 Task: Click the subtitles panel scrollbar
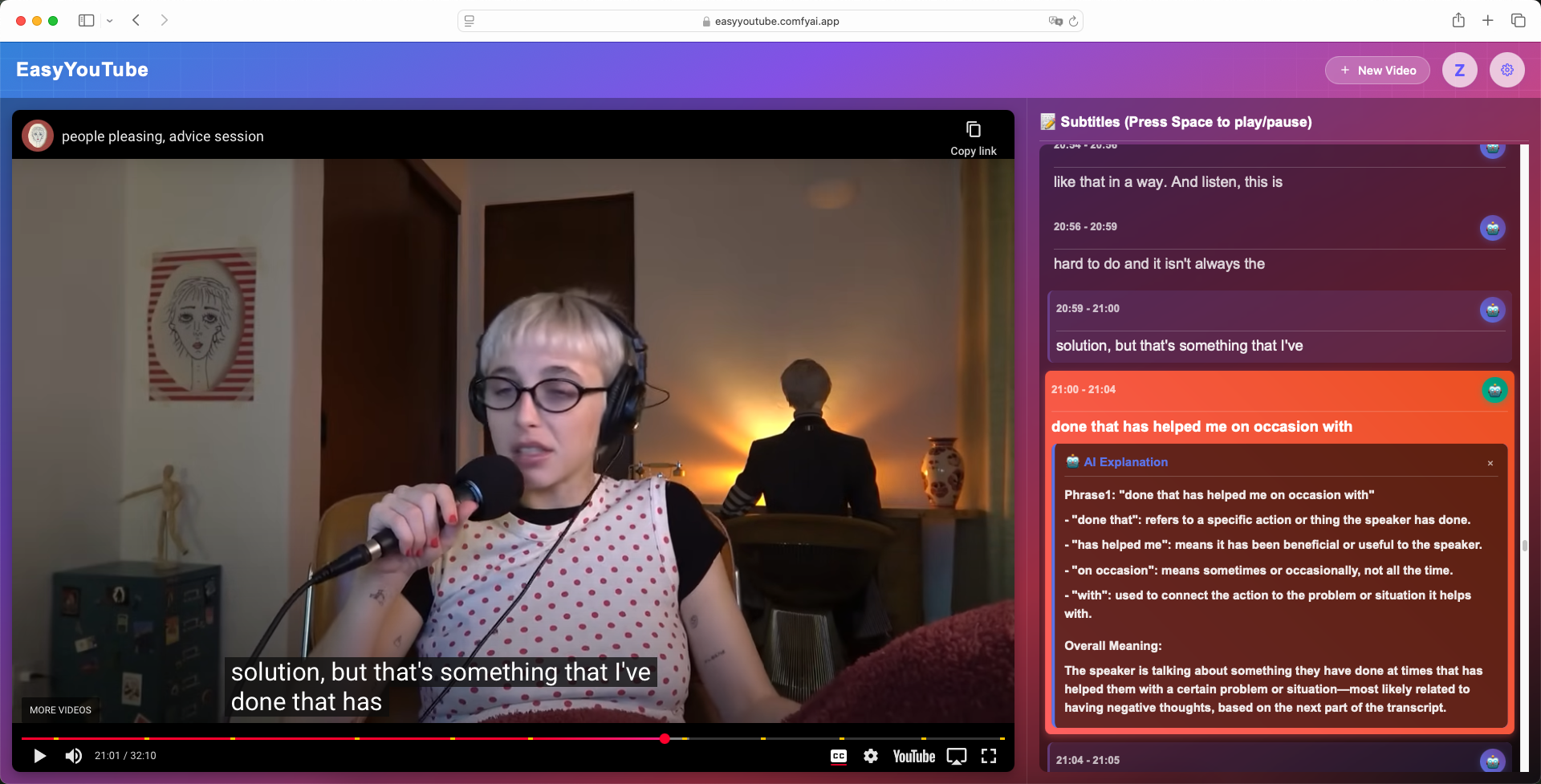pos(1524,546)
